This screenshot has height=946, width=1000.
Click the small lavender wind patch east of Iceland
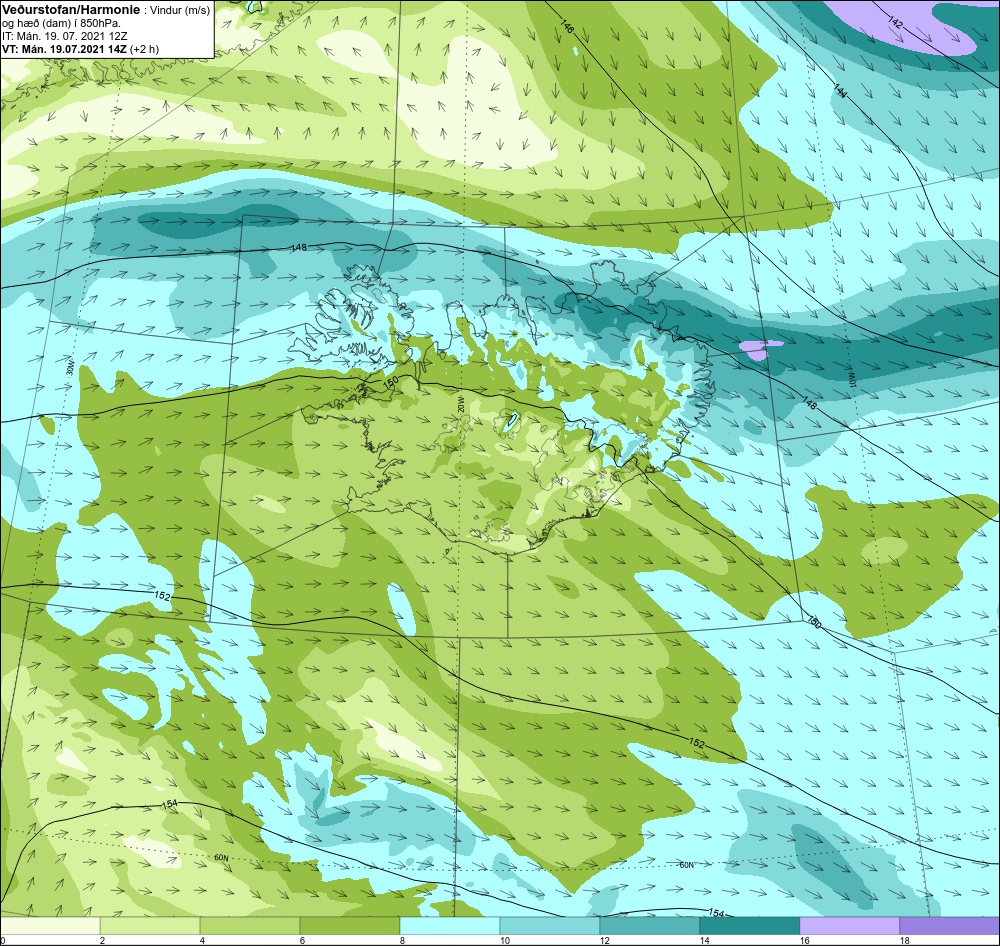coord(759,350)
